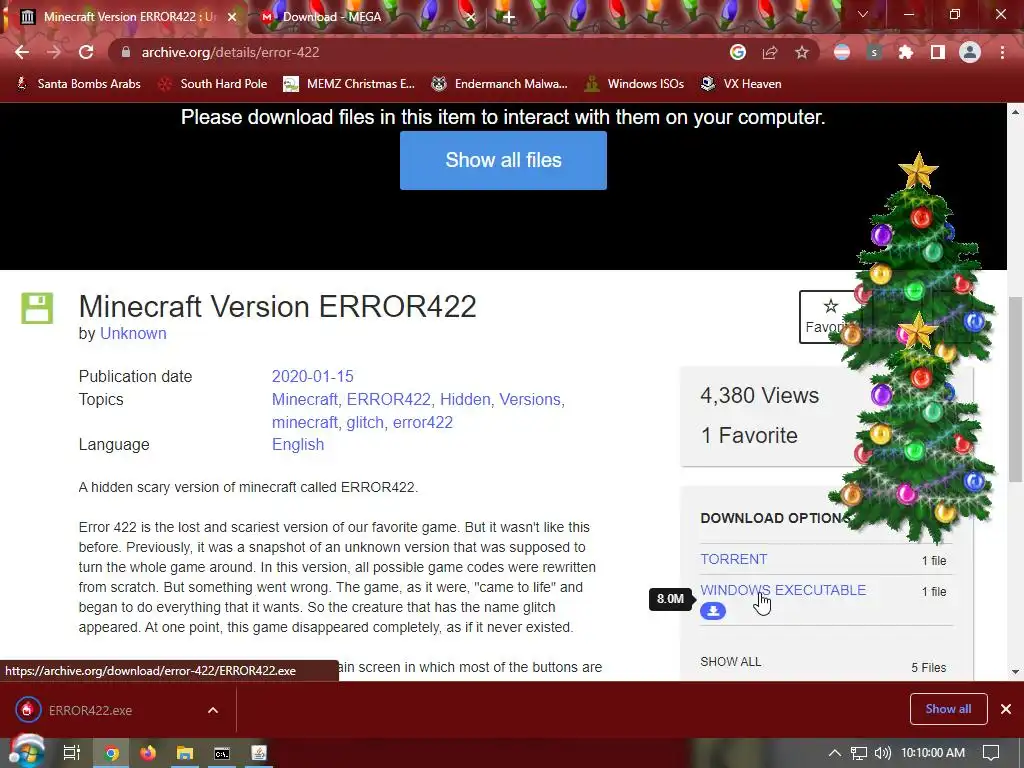Open Endermanch Malware bookmark

500,84
